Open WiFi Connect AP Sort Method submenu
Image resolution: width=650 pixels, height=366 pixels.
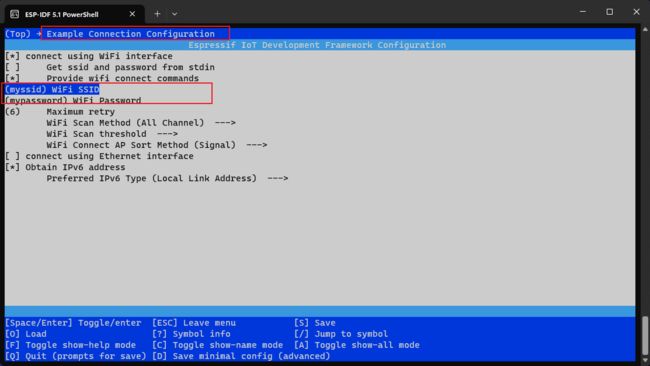(157, 145)
